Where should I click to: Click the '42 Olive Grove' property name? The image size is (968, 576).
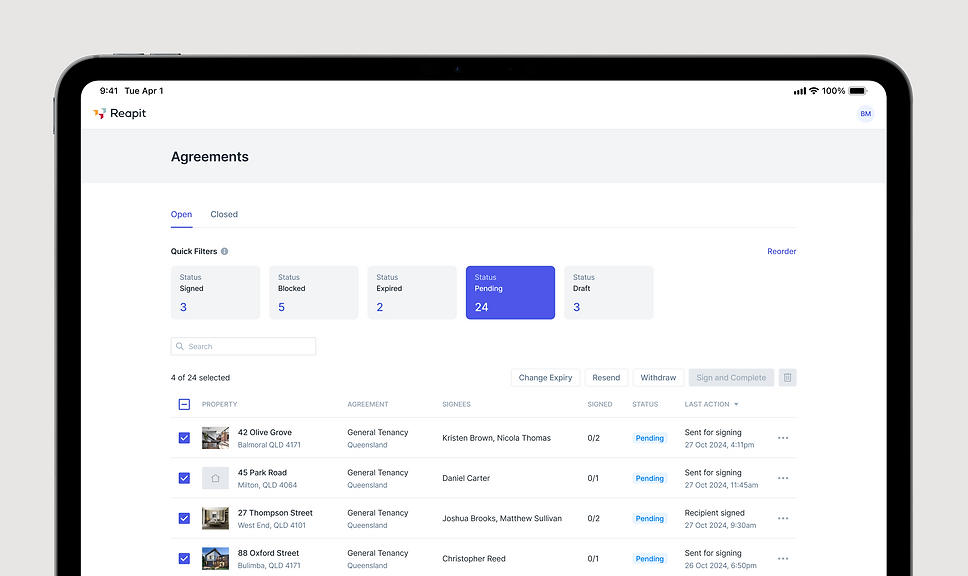click(x=265, y=432)
